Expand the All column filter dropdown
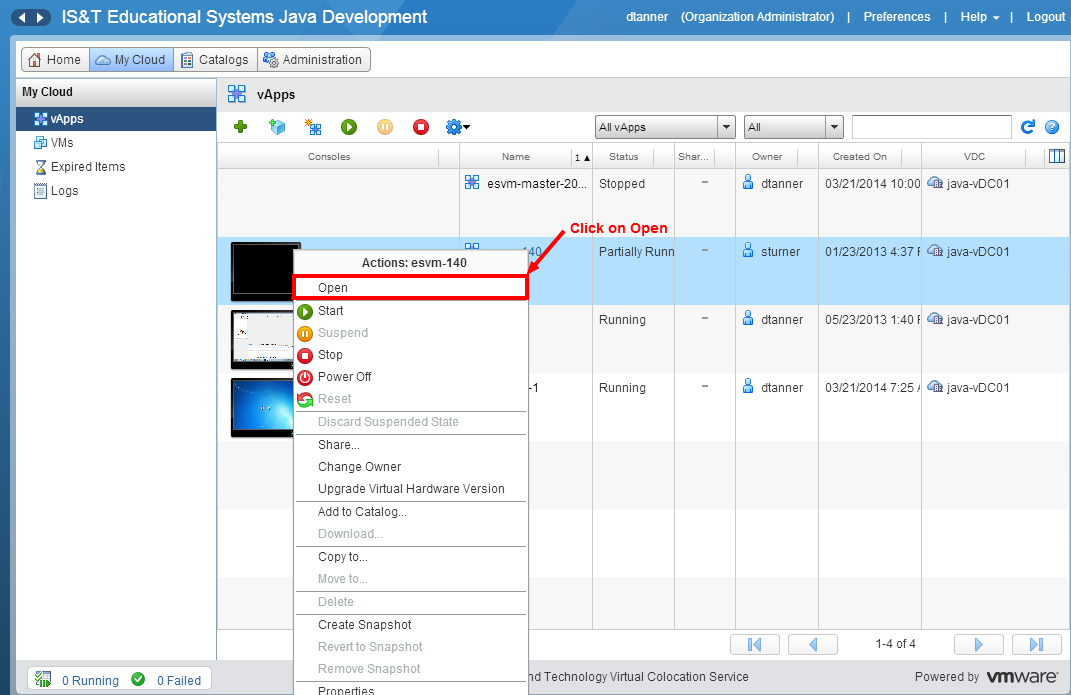 (834, 127)
